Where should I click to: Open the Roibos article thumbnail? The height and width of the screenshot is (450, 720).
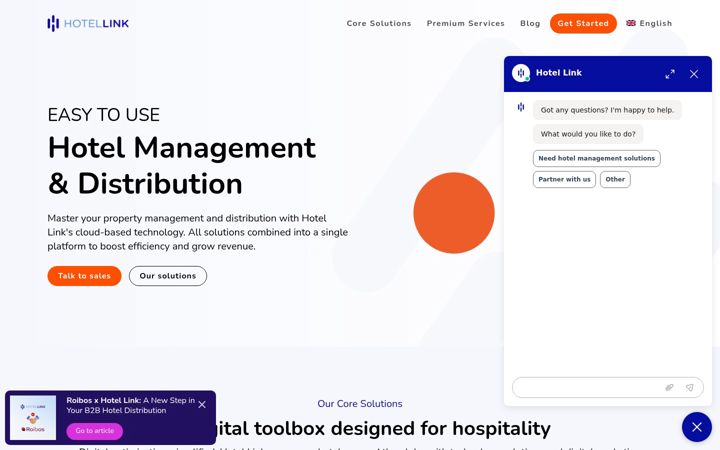coord(33,417)
